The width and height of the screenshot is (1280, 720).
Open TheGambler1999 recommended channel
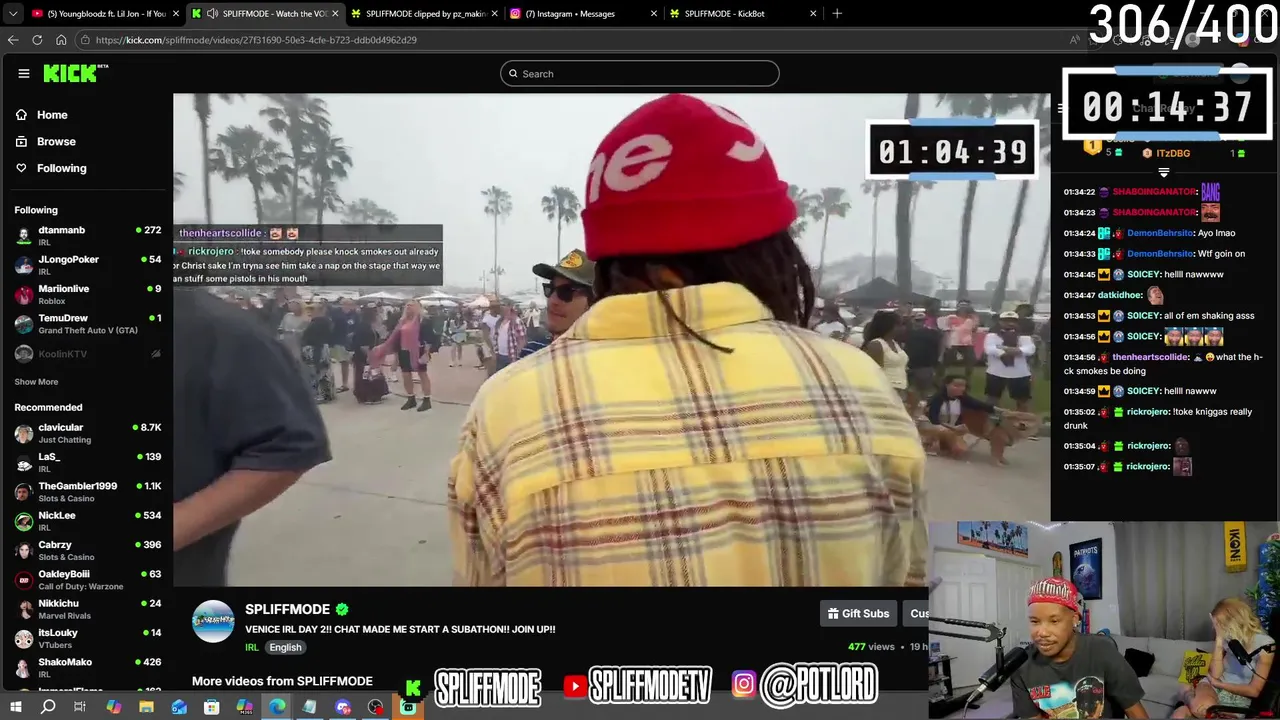point(88,491)
